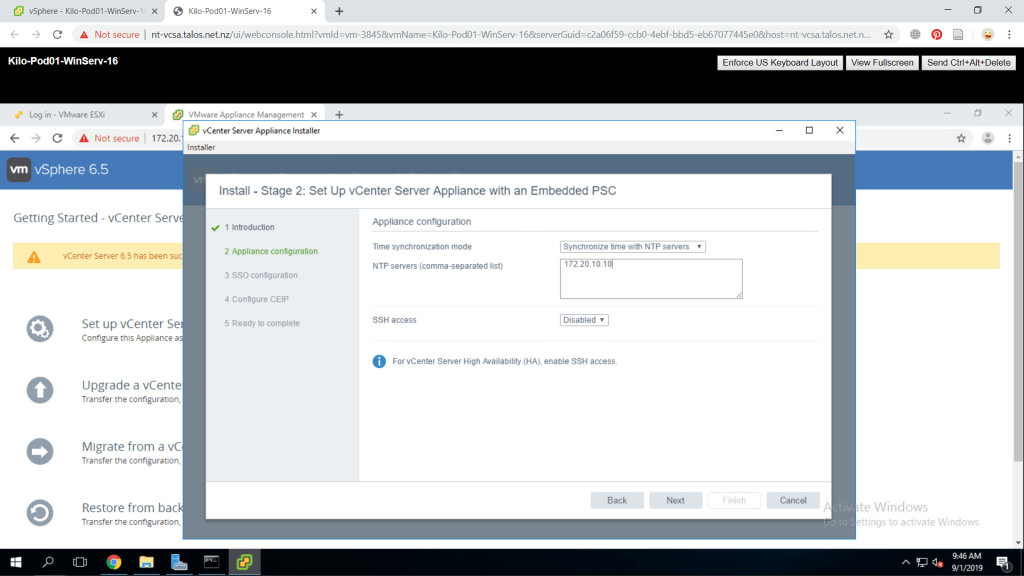This screenshot has width=1024, height=576.
Task: Open the taskbar search magnifier
Action: (x=48, y=562)
